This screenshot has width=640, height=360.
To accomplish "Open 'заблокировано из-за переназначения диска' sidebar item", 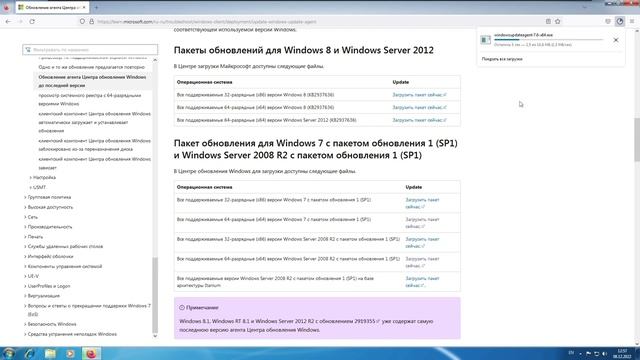I will click(x=95, y=145).
